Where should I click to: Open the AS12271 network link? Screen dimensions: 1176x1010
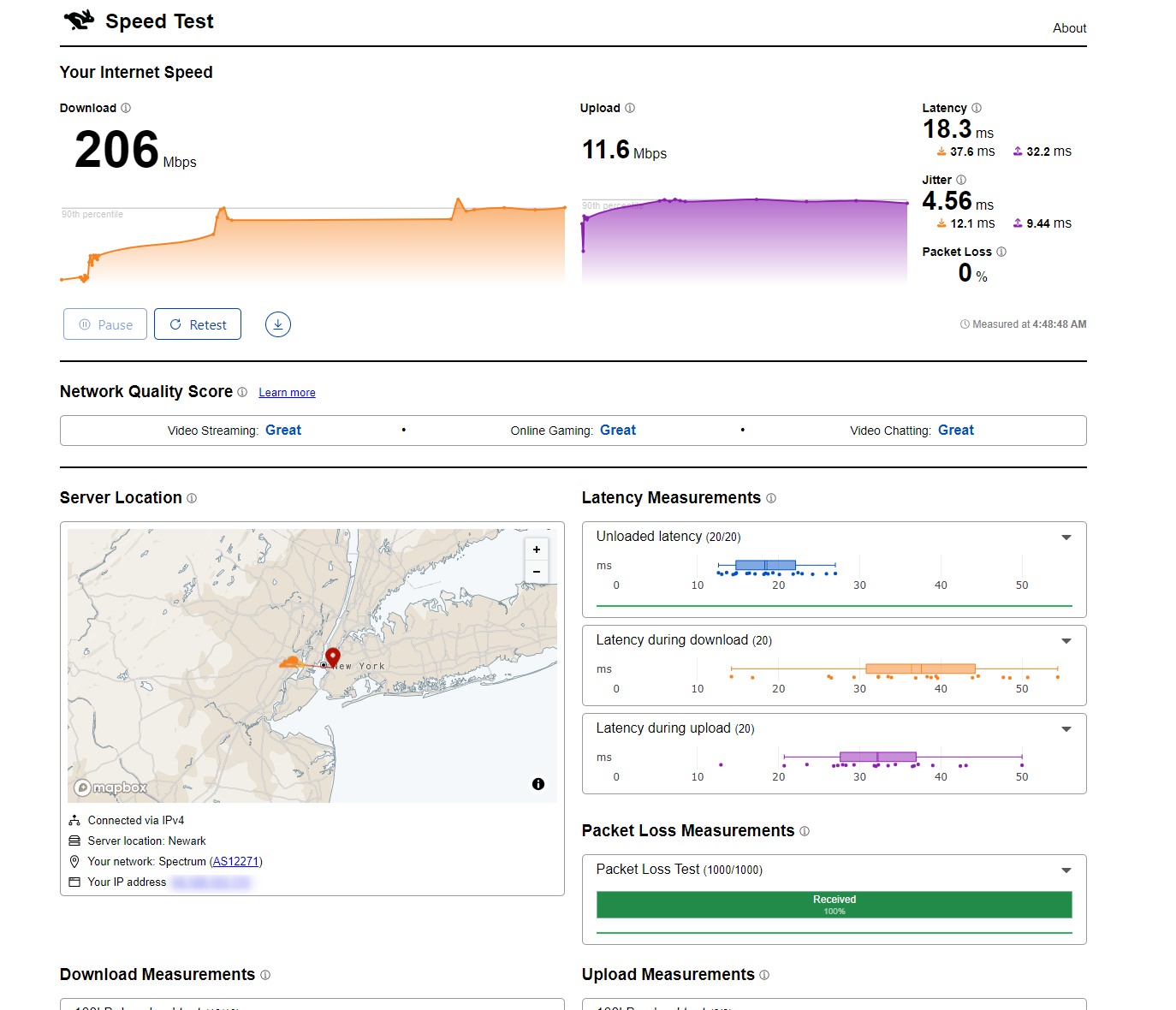pyautogui.click(x=235, y=862)
